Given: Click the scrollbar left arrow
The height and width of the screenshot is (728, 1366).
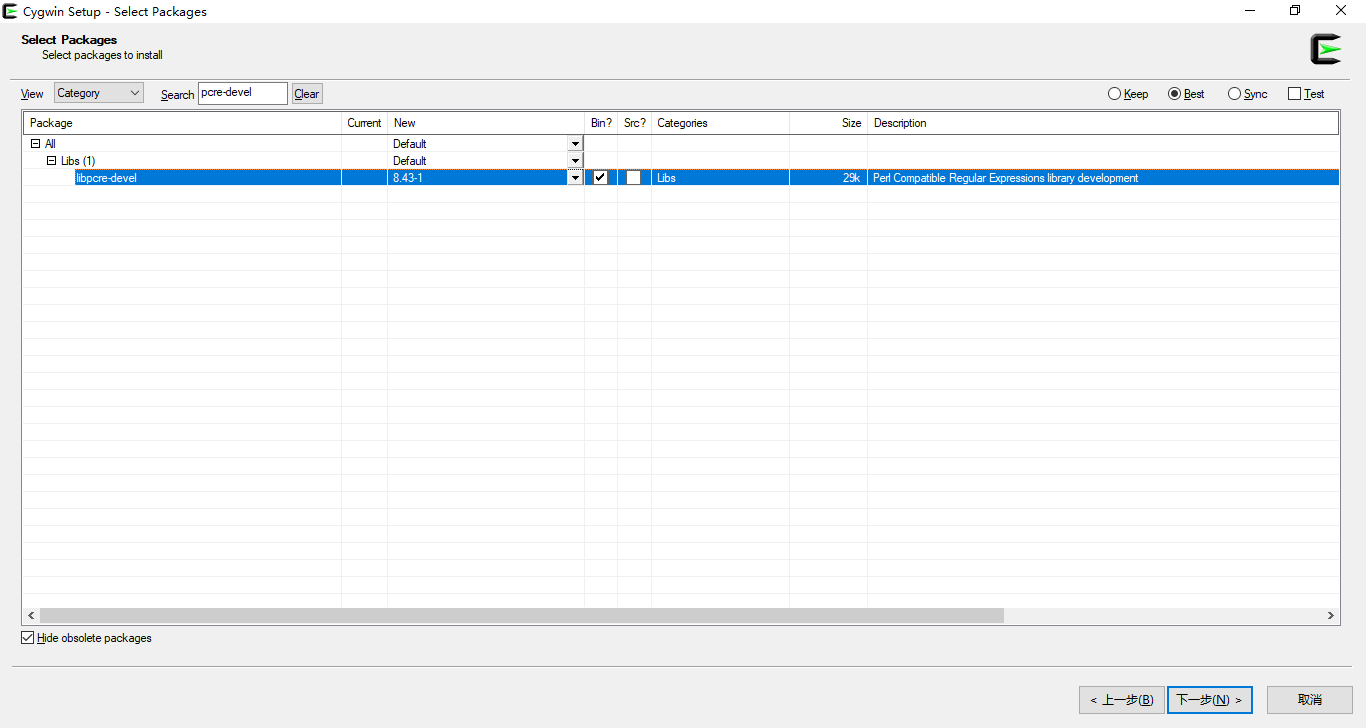Looking at the screenshot, I should pos(31,616).
